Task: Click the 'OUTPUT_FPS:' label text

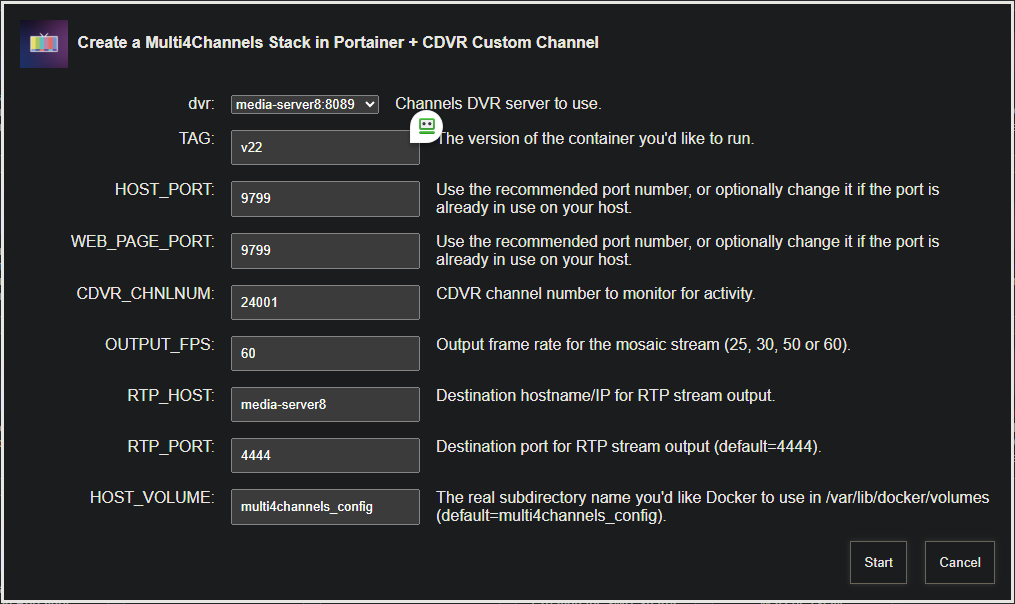Action: coord(159,344)
